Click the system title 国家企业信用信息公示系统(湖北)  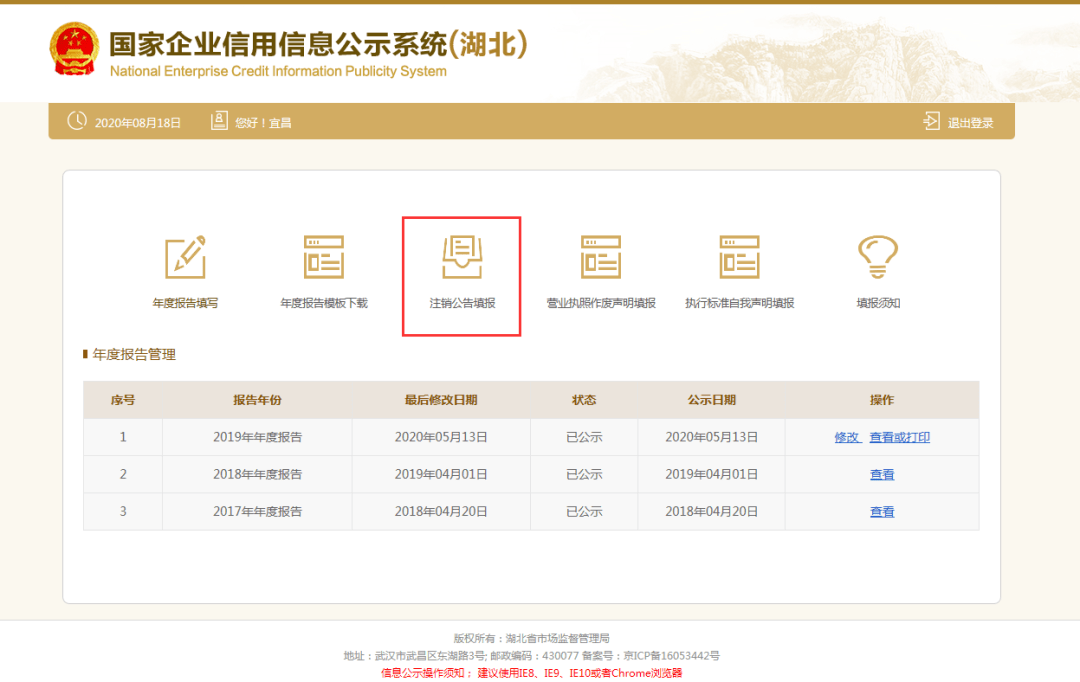316,42
